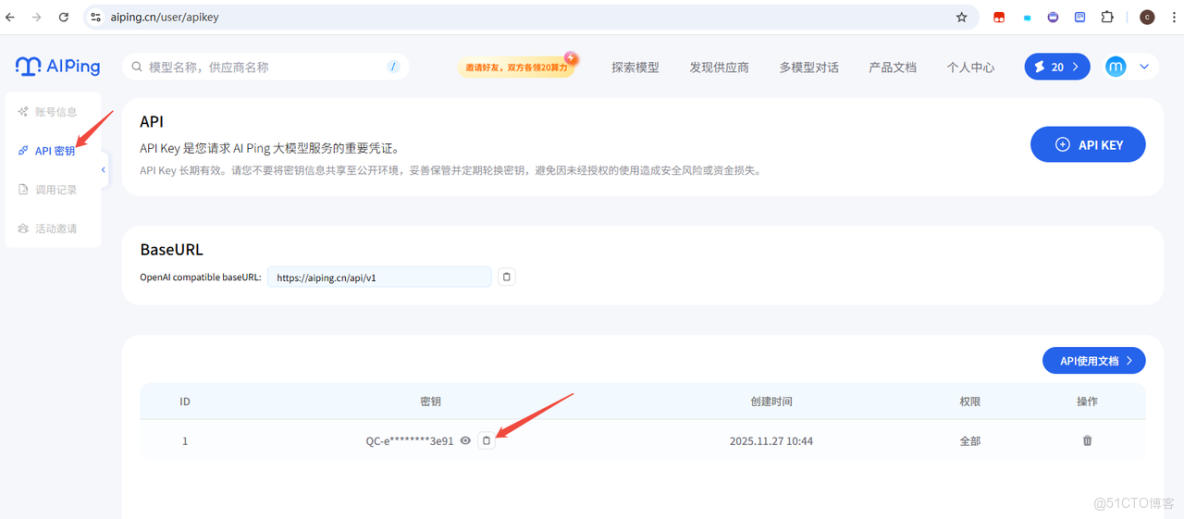Open 产品文档 in top navigation

(x=893, y=67)
